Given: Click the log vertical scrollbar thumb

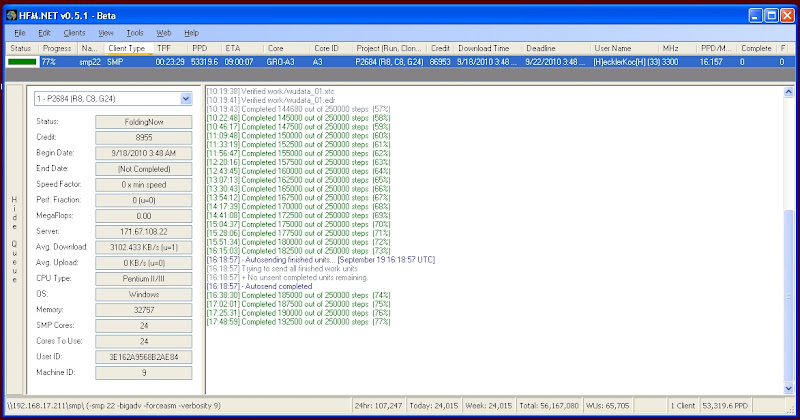Looking at the screenshot, I should pyautogui.click(x=788, y=296).
